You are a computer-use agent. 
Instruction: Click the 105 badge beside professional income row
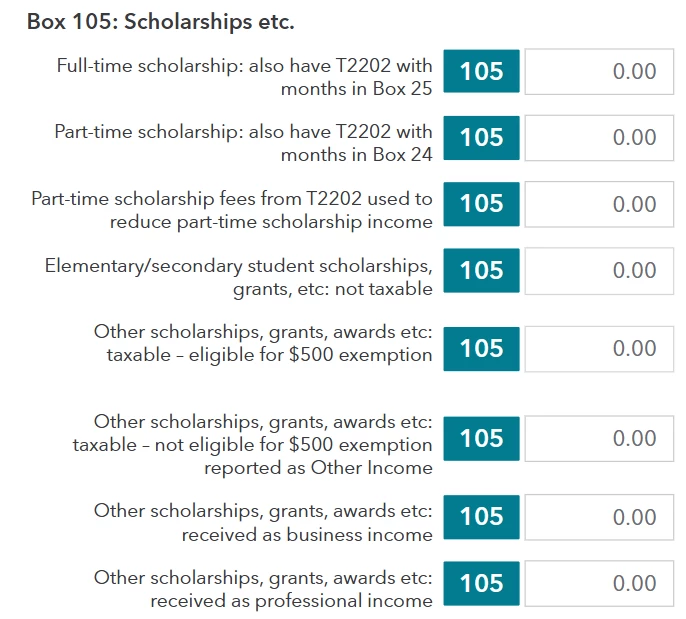click(481, 583)
